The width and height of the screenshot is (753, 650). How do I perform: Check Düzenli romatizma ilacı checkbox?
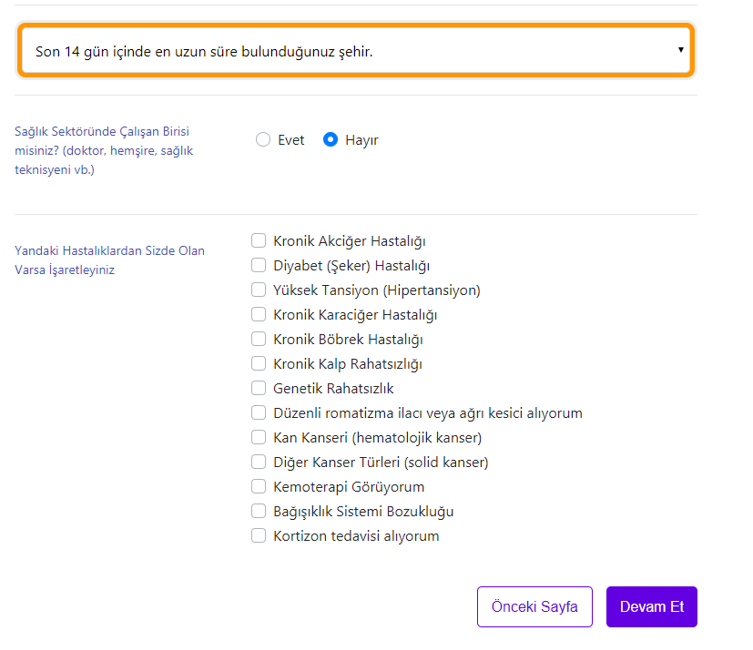pyautogui.click(x=259, y=413)
